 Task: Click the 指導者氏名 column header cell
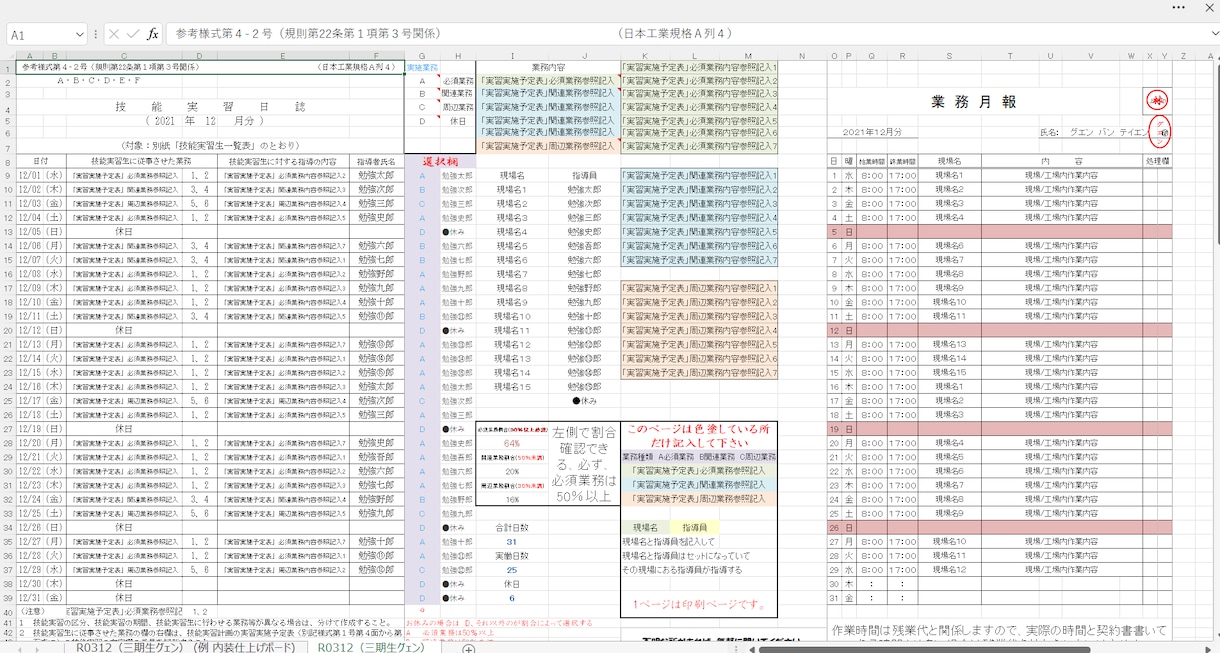point(376,160)
